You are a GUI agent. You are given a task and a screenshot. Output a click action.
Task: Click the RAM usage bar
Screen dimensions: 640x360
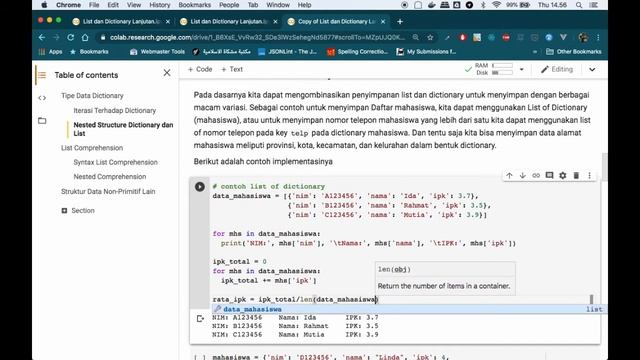(x=502, y=65)
